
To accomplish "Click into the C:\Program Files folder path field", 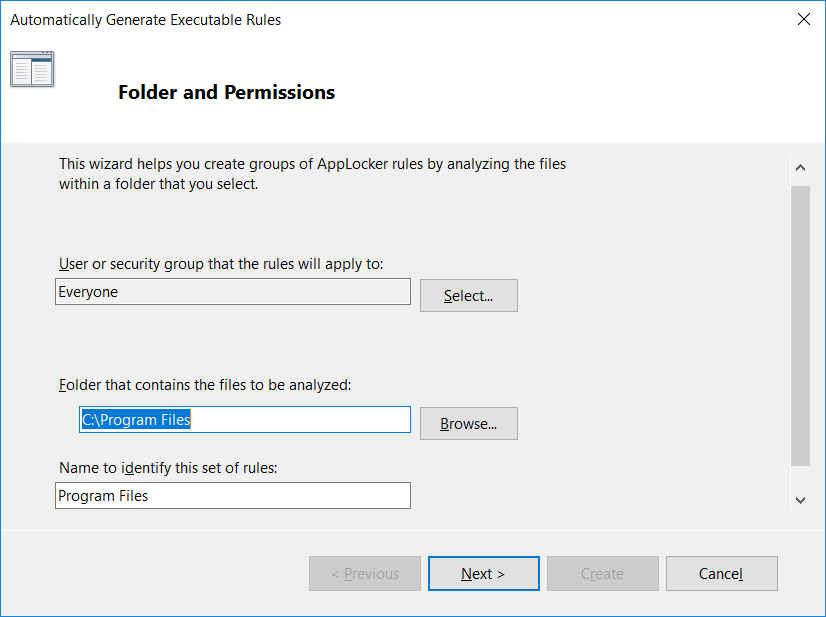I will (x=245, y=419).
